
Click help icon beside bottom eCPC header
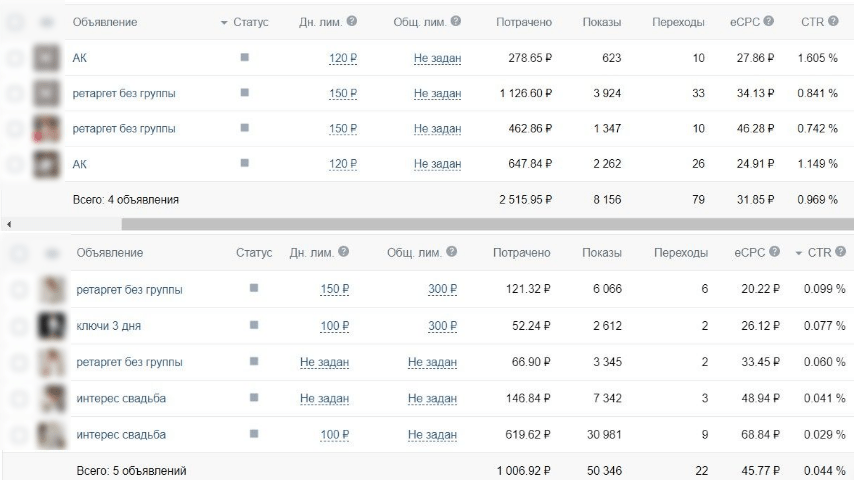pos(774,252)
